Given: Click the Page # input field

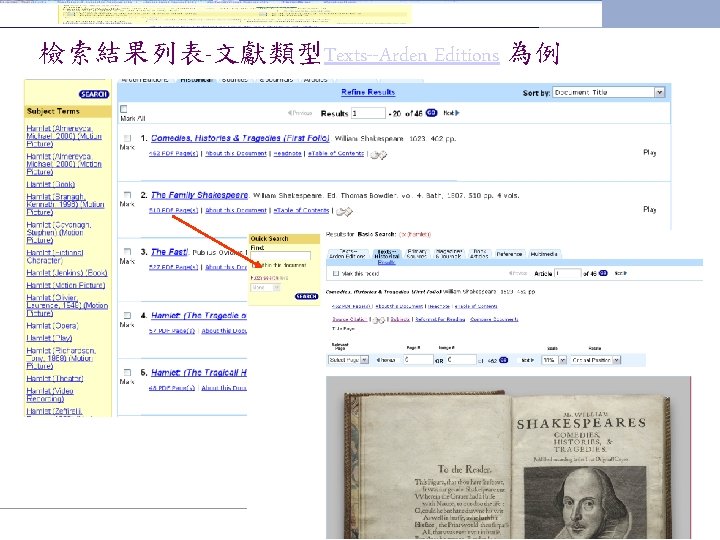Looking at the screenshot, I should coord(418,360).
